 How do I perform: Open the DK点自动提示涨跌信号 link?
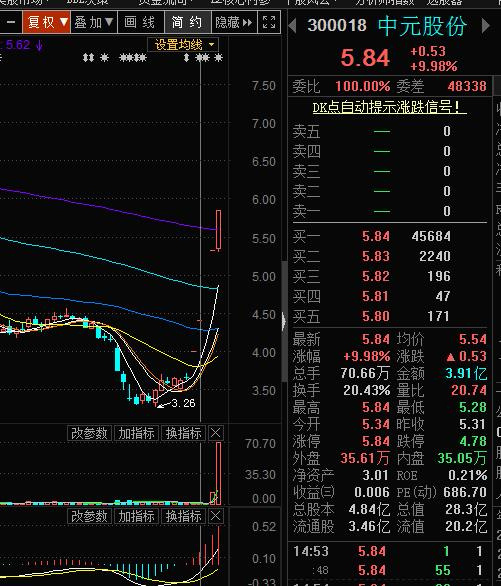click(x=389, y=108)
